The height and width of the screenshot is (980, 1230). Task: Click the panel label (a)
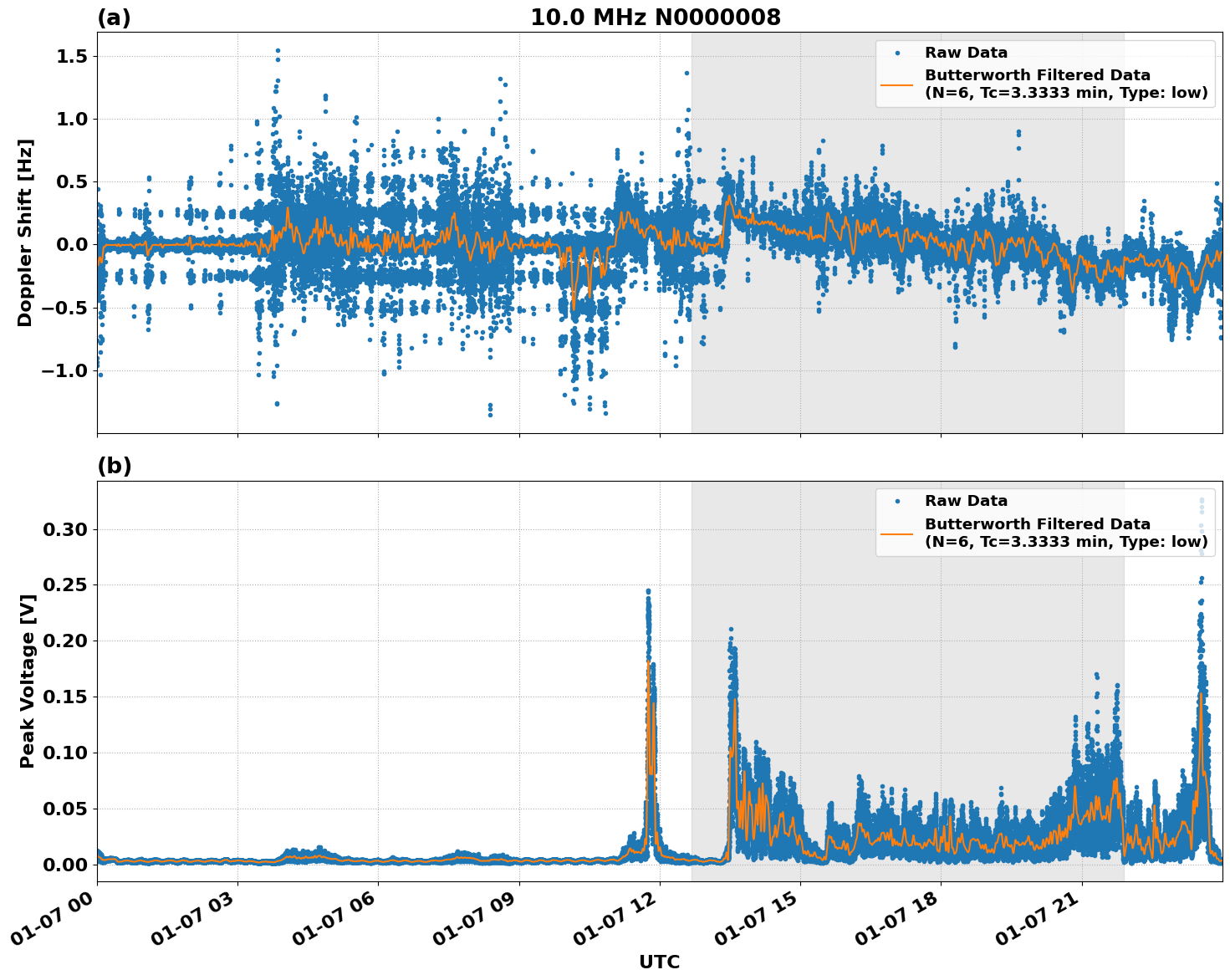point(115,15)
